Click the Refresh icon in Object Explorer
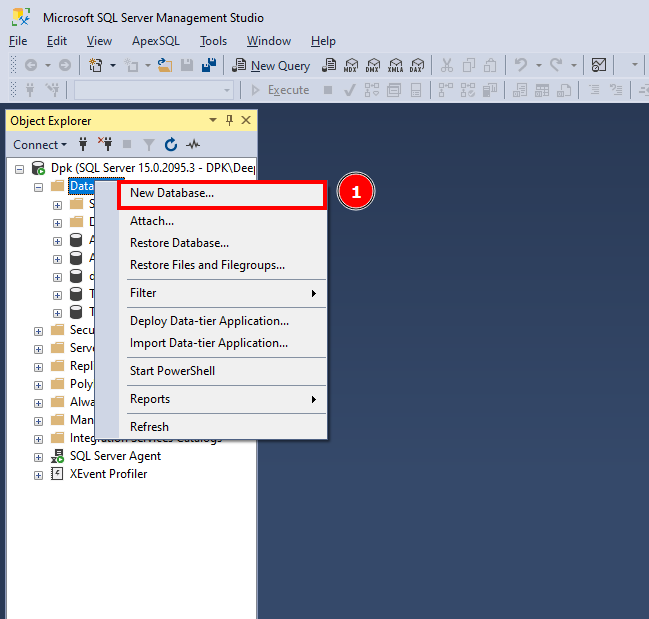This screenshot has width=649, height=619. point(171,144)
